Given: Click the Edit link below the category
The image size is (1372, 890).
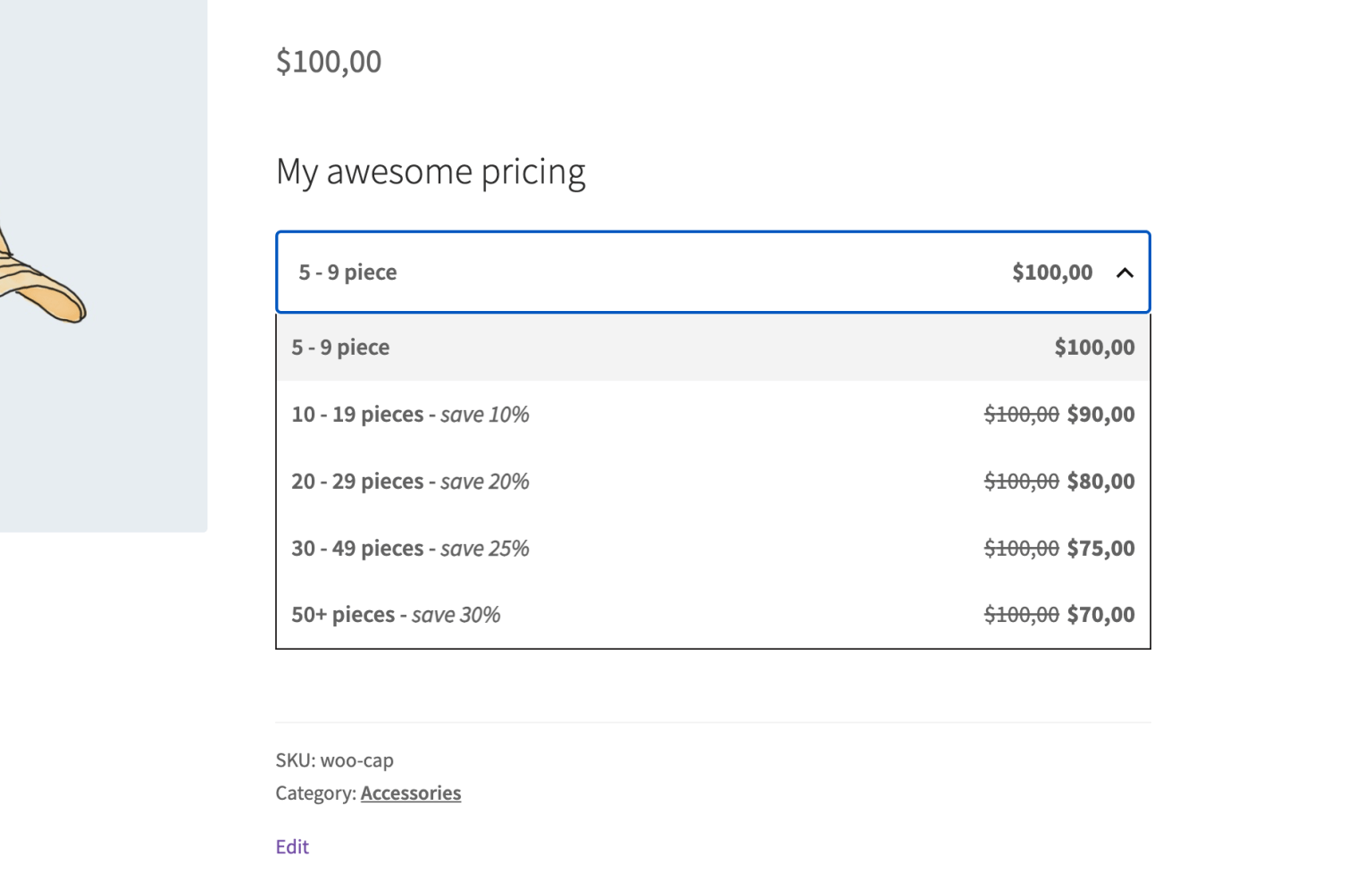Looking at the screenshot, I should click(x=292, y=846).
